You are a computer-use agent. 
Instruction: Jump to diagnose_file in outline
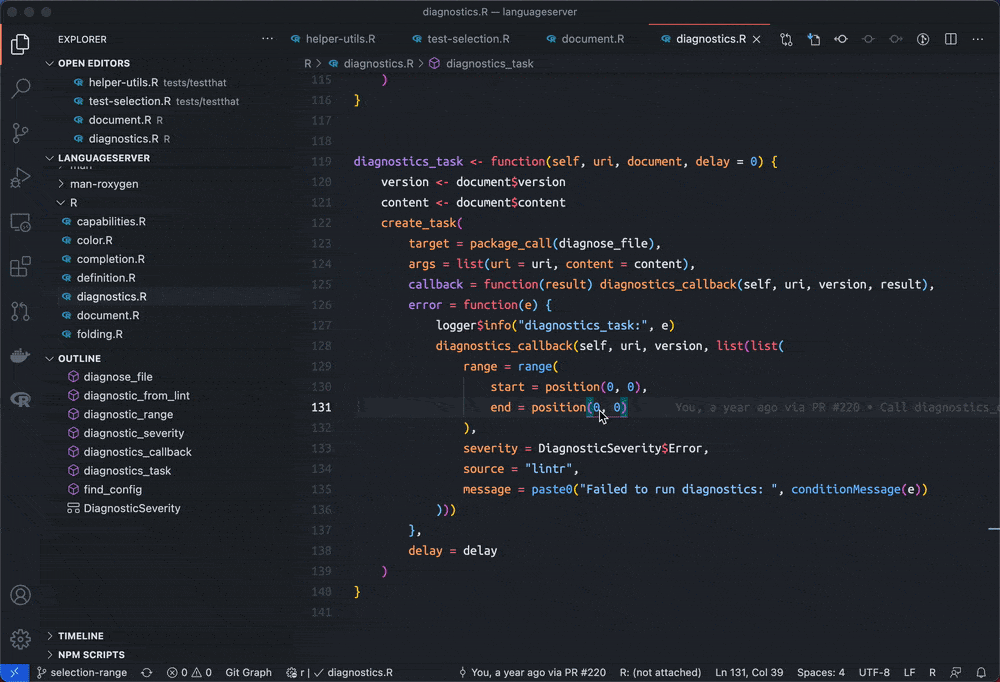click(x=118, y=376)
